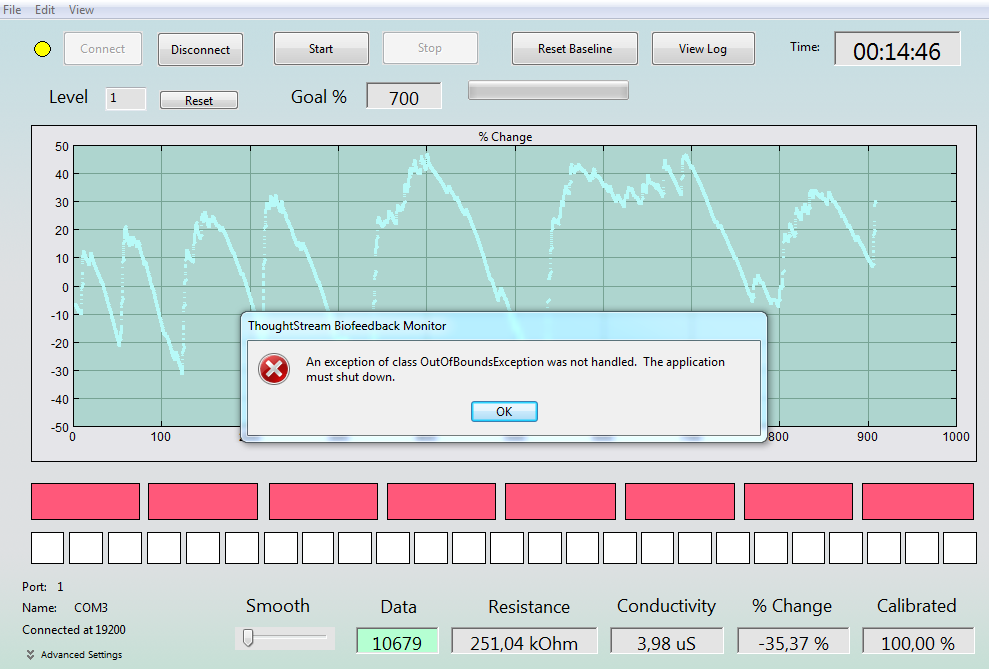Click the green Data value 10679

397,643
